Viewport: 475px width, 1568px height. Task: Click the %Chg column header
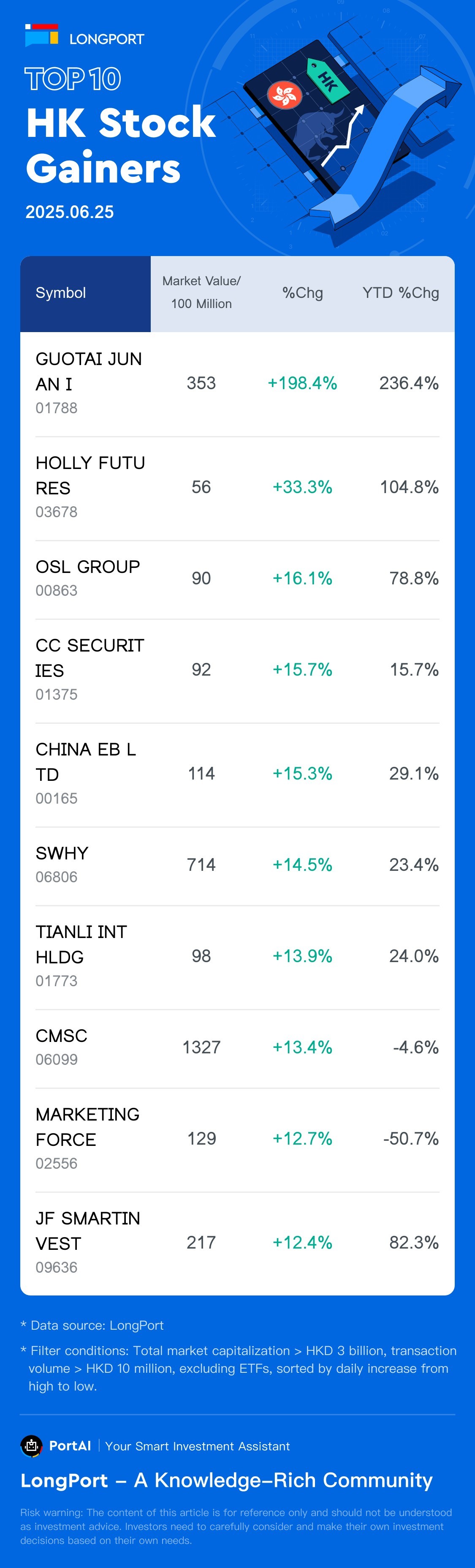pyautogui.click(x=302, y=293)
